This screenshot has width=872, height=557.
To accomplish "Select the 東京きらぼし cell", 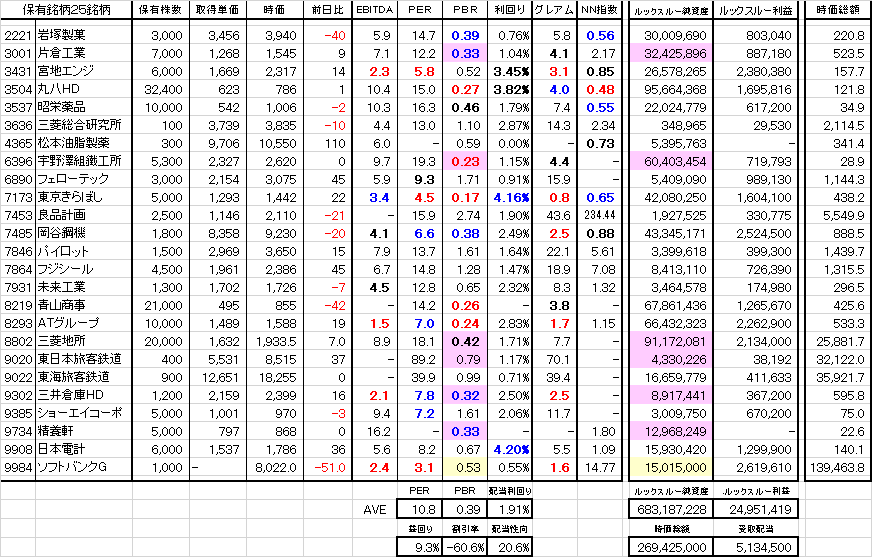I will pyautogui.click(x=70, y=197).
